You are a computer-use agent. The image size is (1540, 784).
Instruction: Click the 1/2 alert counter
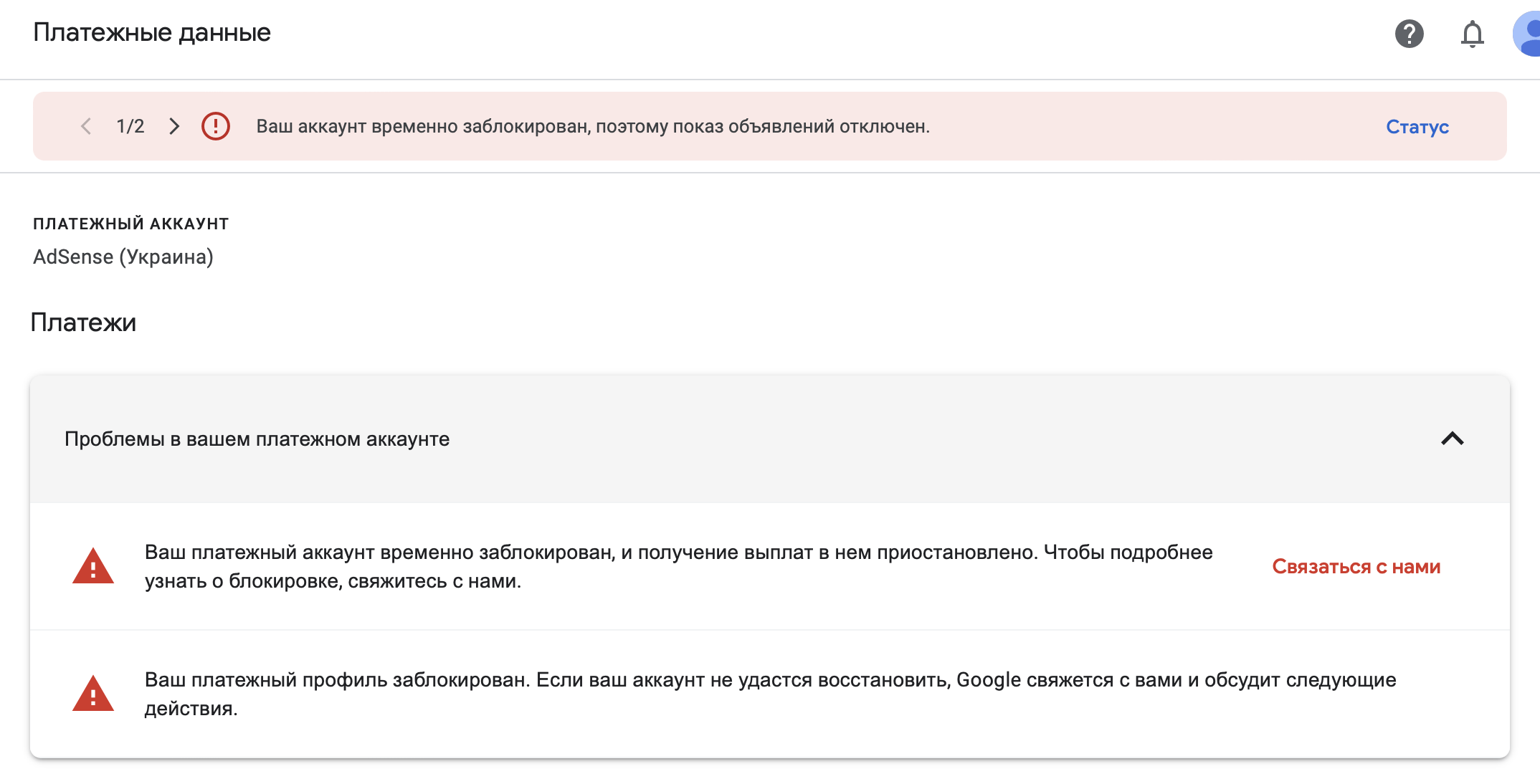(130, 127)
